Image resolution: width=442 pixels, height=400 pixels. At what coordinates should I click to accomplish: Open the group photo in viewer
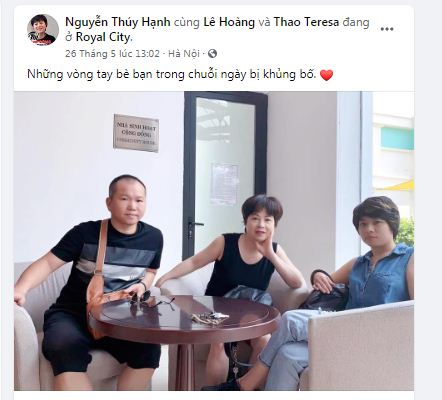pos(214,241)
